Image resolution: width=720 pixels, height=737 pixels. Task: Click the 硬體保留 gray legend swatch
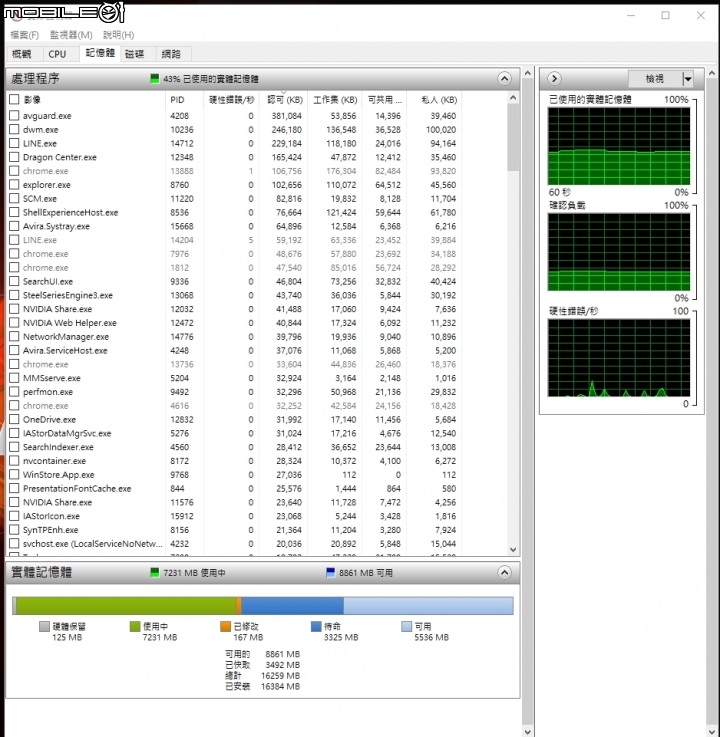coord(44,626)
